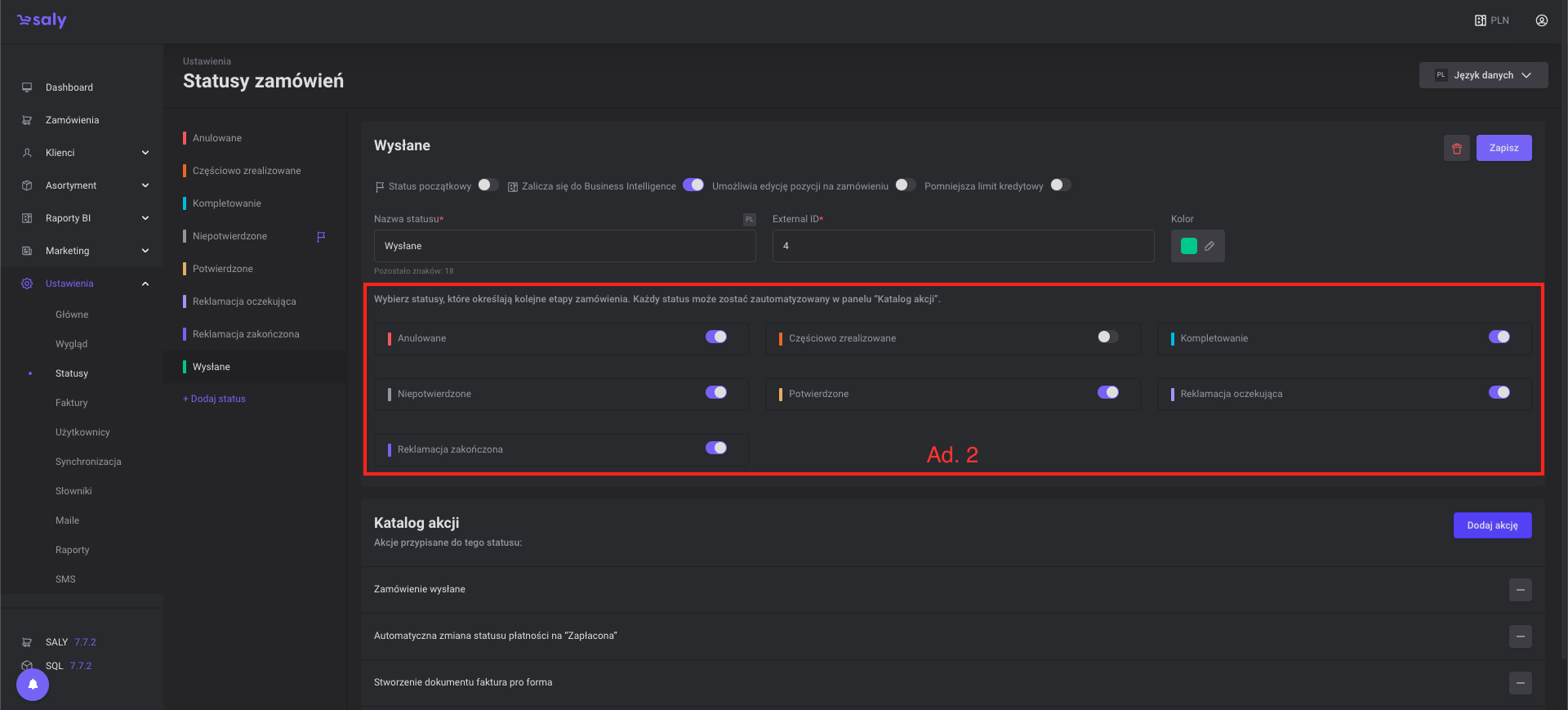
Task: Remove Stworzenie dokumentu faktura pro forma action
Action: [x=1520, y=682]
